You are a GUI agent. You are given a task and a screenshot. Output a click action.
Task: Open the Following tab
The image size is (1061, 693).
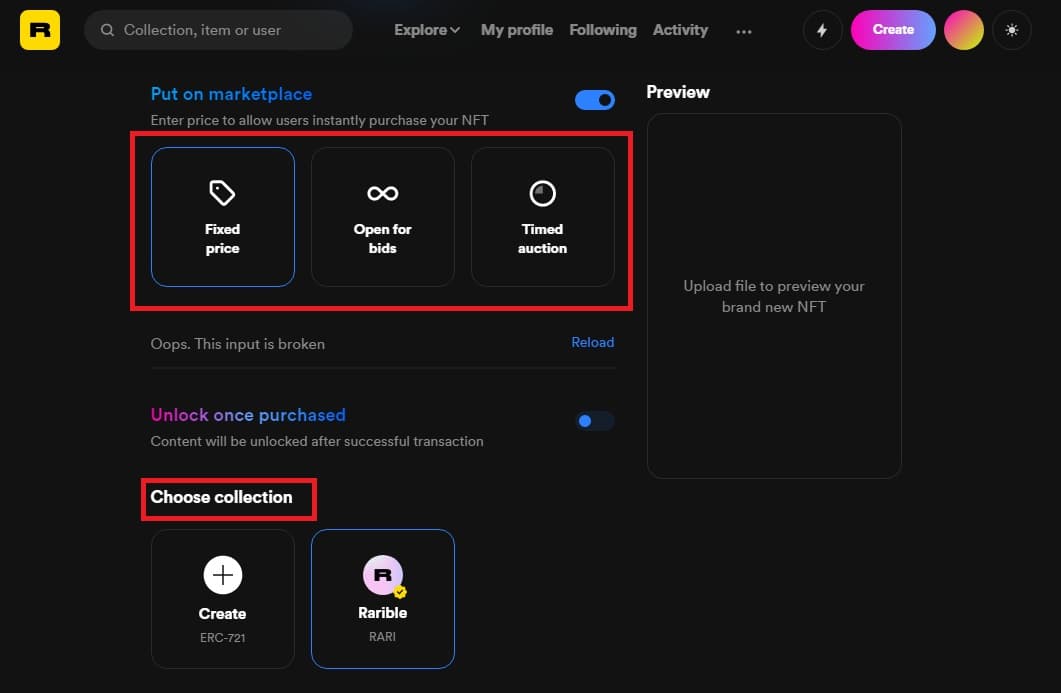click(603, 30)
